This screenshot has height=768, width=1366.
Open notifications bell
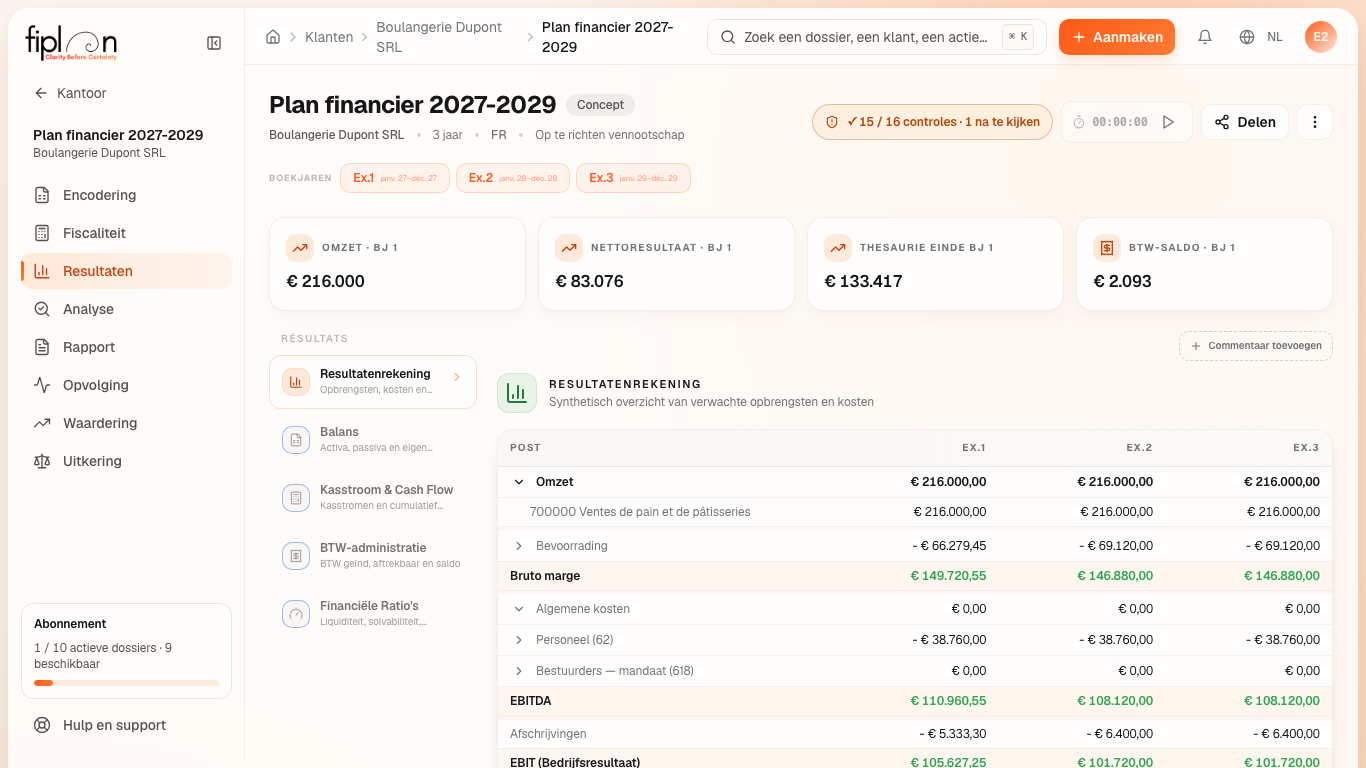coord(1205,37)
